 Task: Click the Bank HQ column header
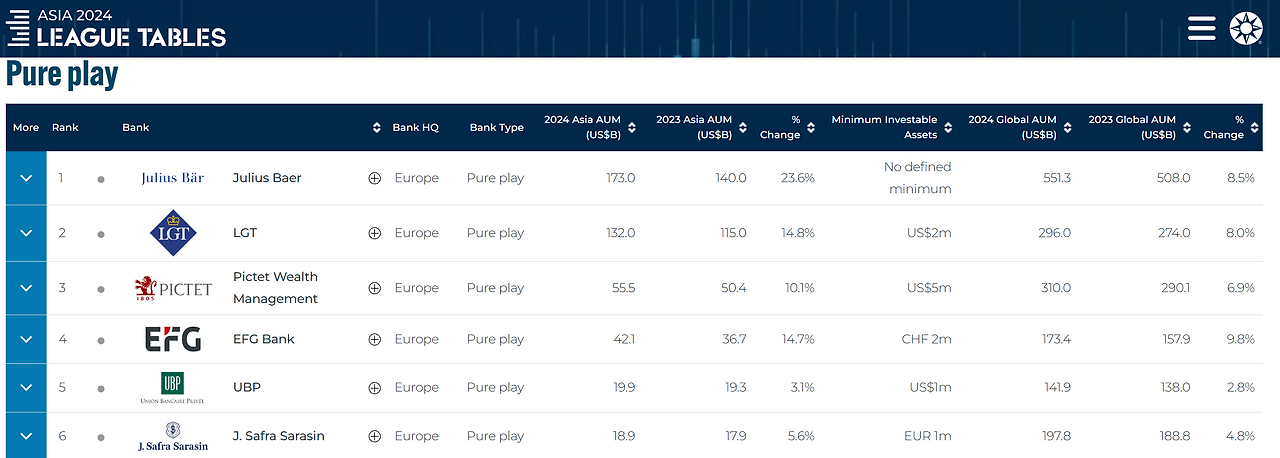(415, 128)
